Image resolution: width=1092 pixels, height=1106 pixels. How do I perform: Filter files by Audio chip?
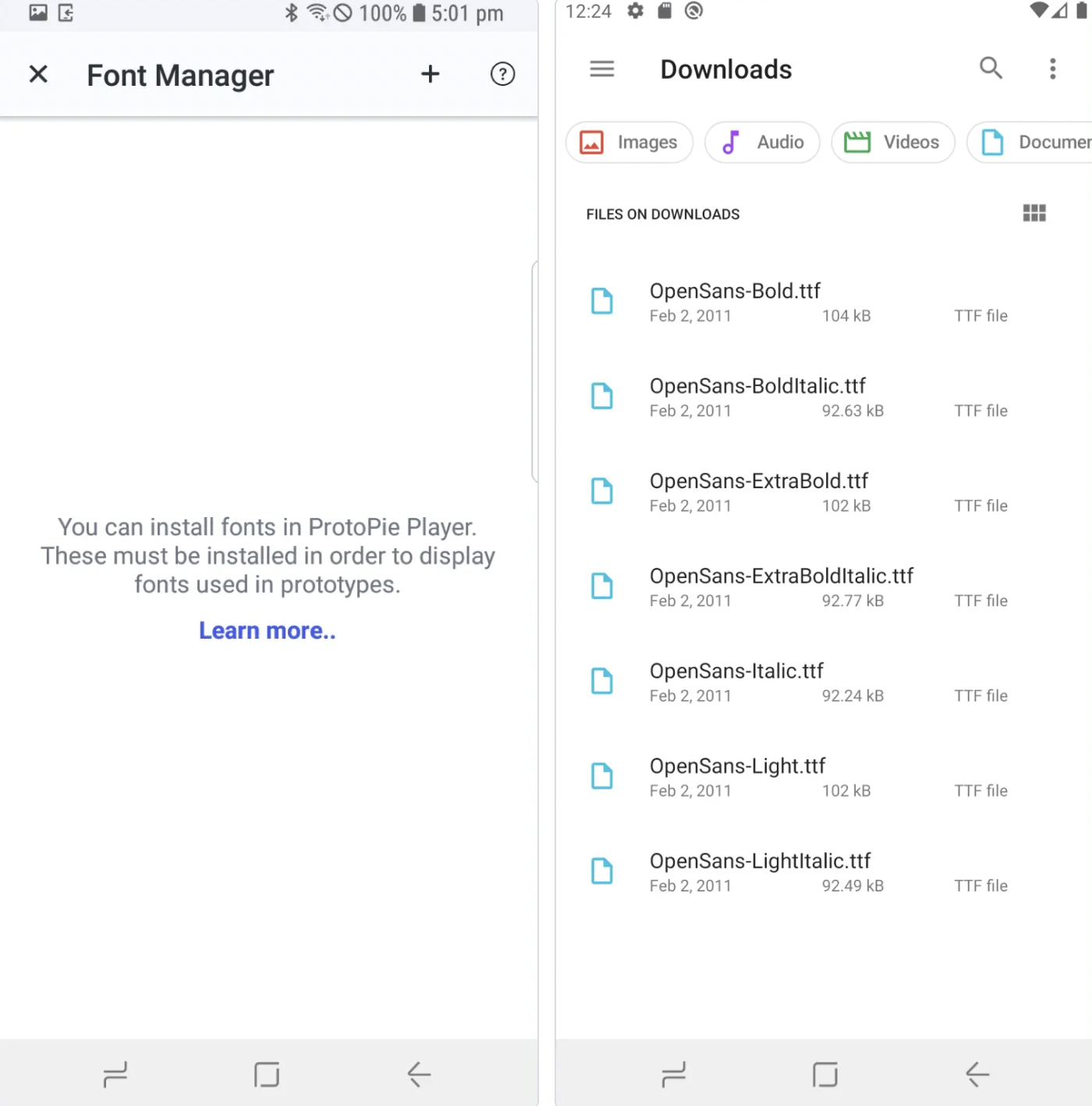coord(762,143)
